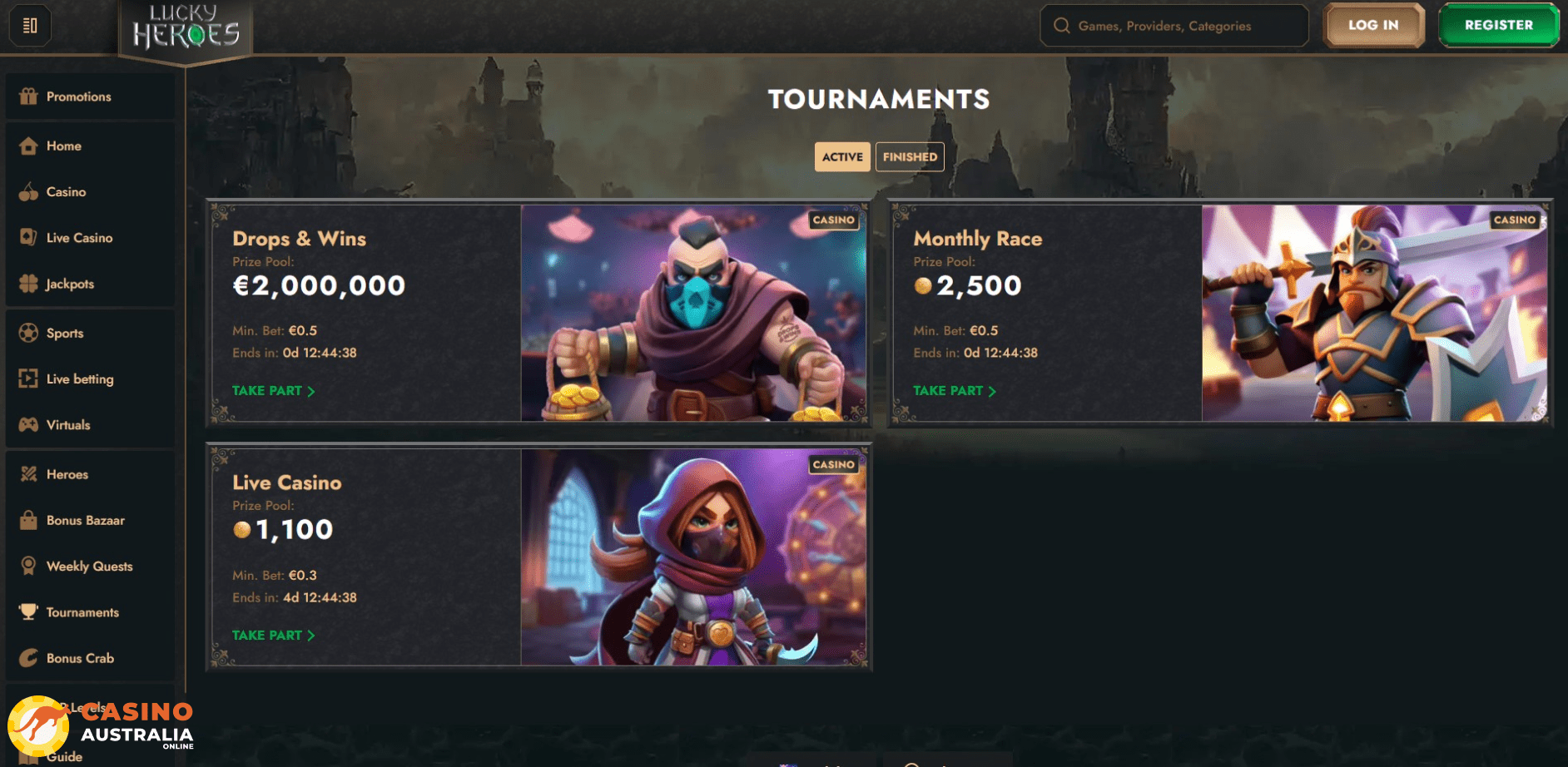This screenshot has width=1568, height=767.
Task: Select the Jackpots clover icon
Action: click(28, 284)
